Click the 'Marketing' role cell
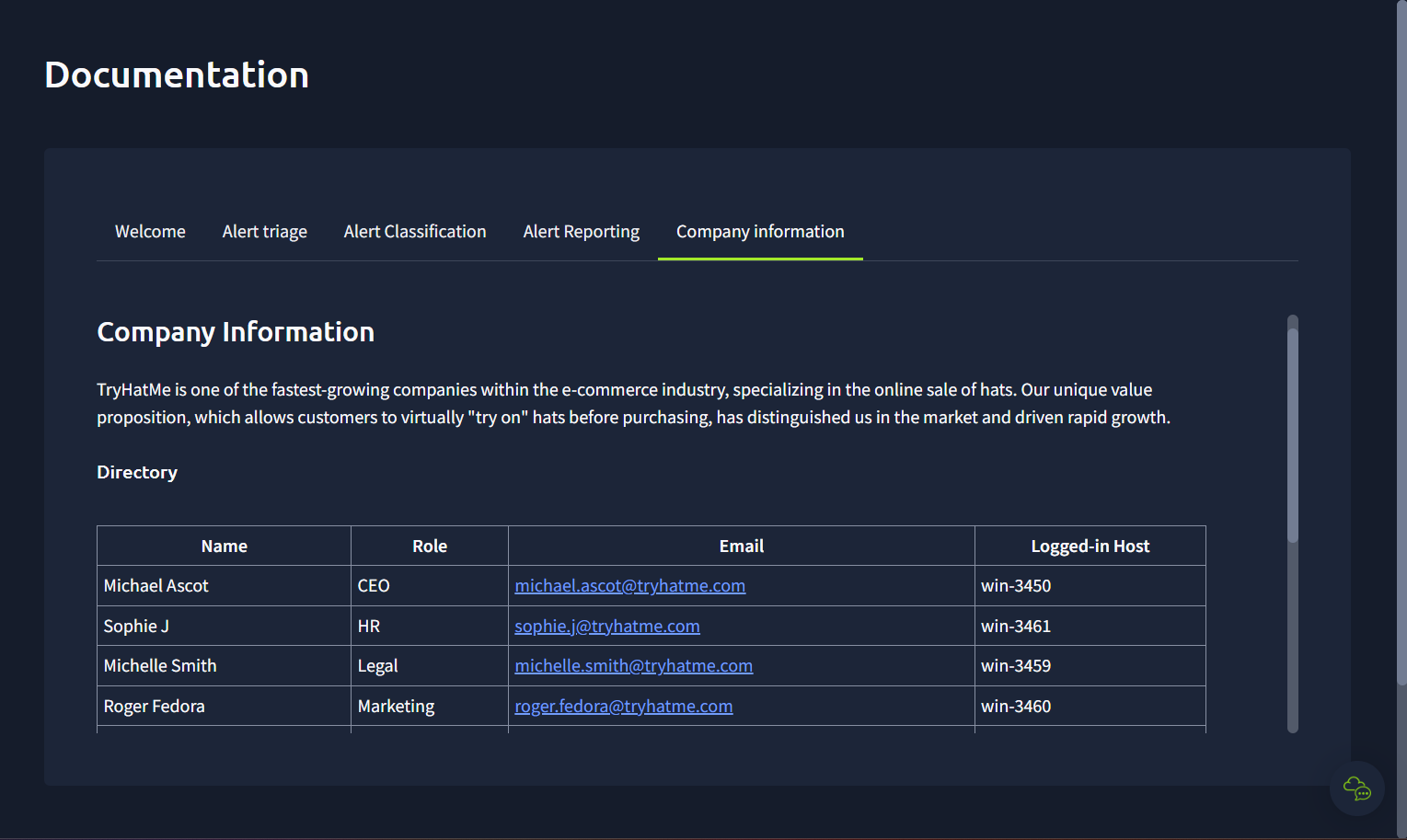This screenshot has width=1407, height=840. [x=430, y=707]
